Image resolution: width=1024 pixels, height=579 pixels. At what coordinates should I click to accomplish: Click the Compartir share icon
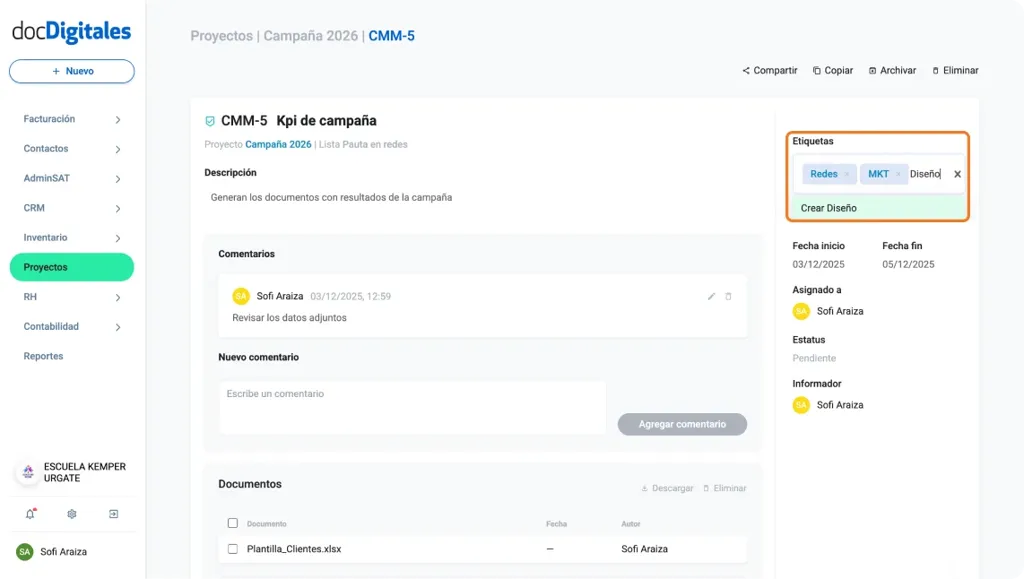(746, 70)
